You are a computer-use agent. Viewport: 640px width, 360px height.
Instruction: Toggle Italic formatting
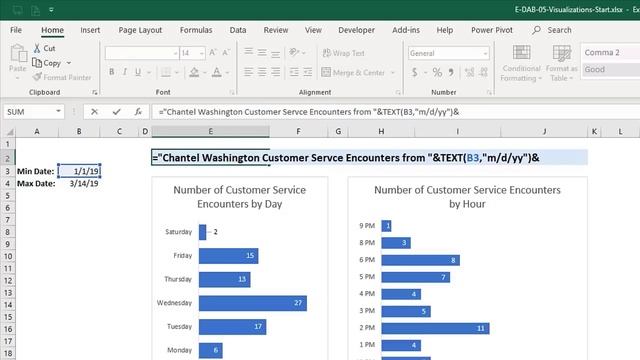124,72
